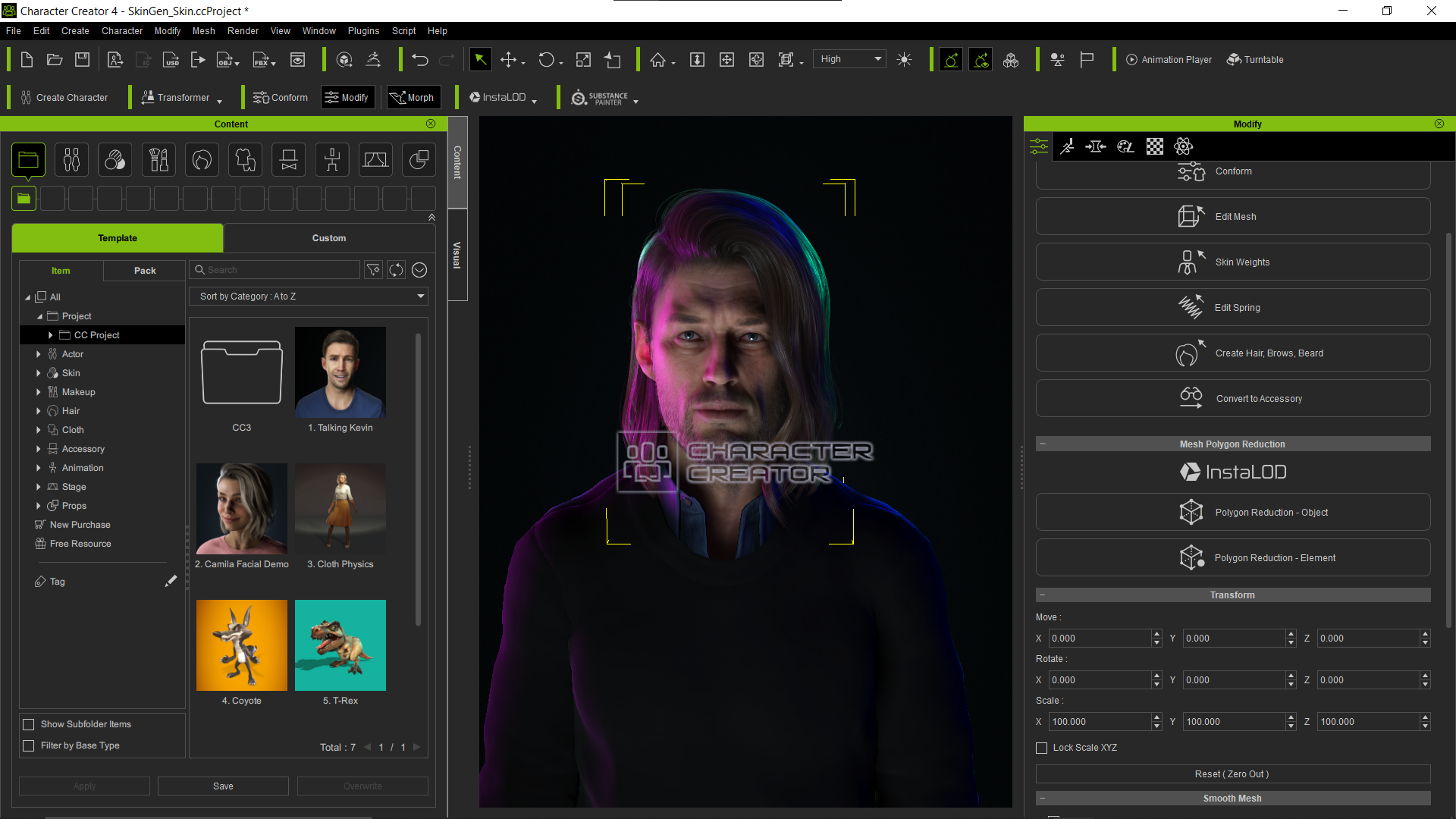Enable Show Subfolder Items checkbox
Image resolution: width=1456 pixels, height=819 pixels.
click(x=29, y=724)
